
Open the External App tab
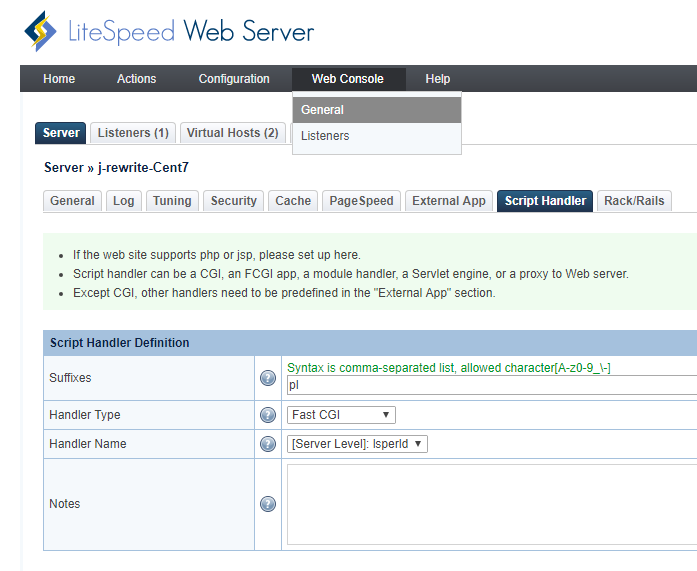coord(449,201)
